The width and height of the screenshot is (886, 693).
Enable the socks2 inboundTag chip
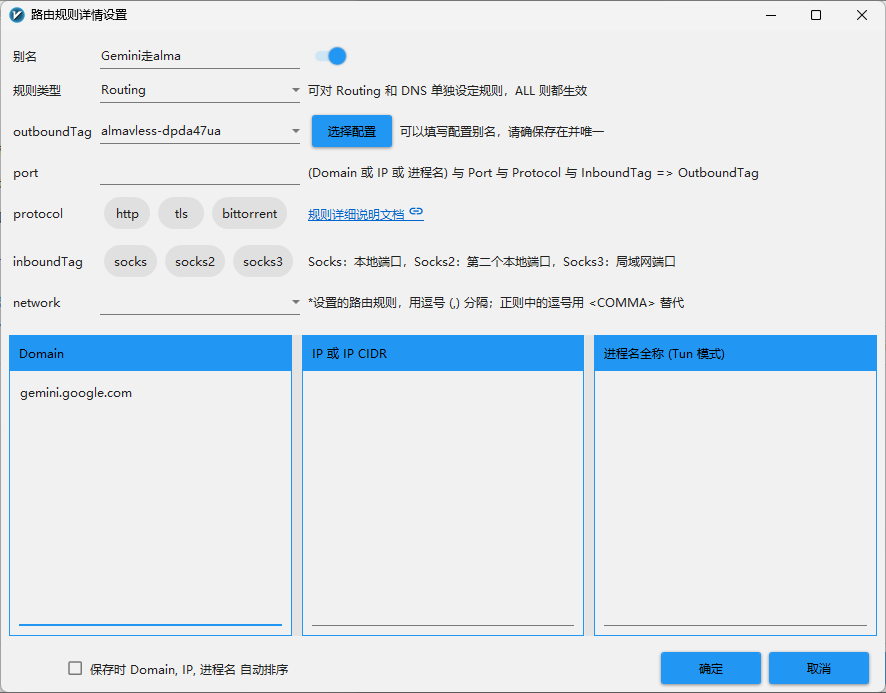pyautogui.click(x=195, y=262)
